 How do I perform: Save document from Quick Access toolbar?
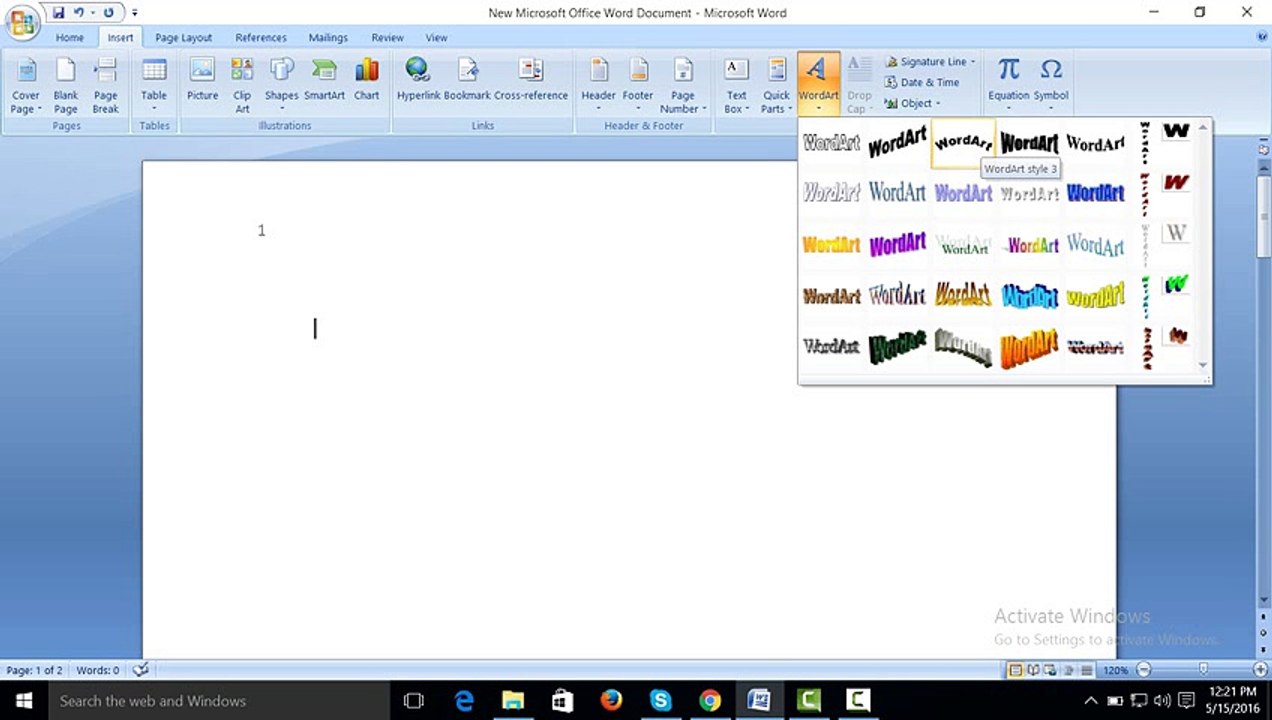pyautogui.click(x=58, y=13)
